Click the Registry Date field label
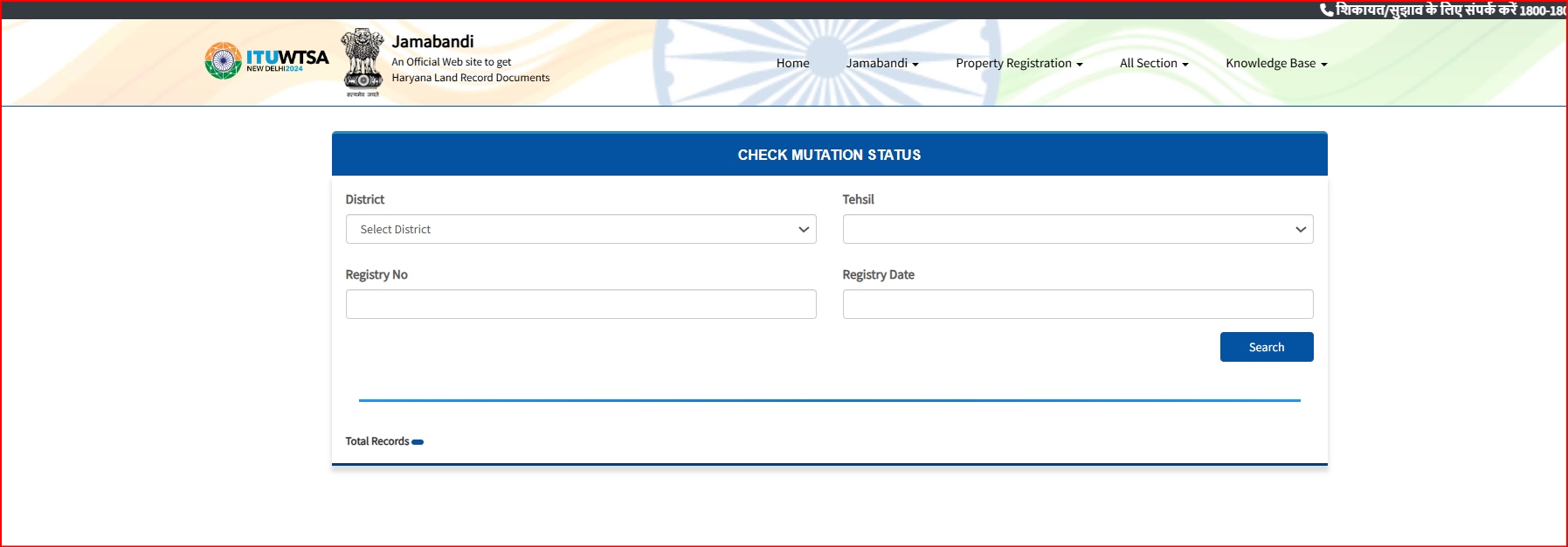 pyautogui.click(x=878, y=274)
